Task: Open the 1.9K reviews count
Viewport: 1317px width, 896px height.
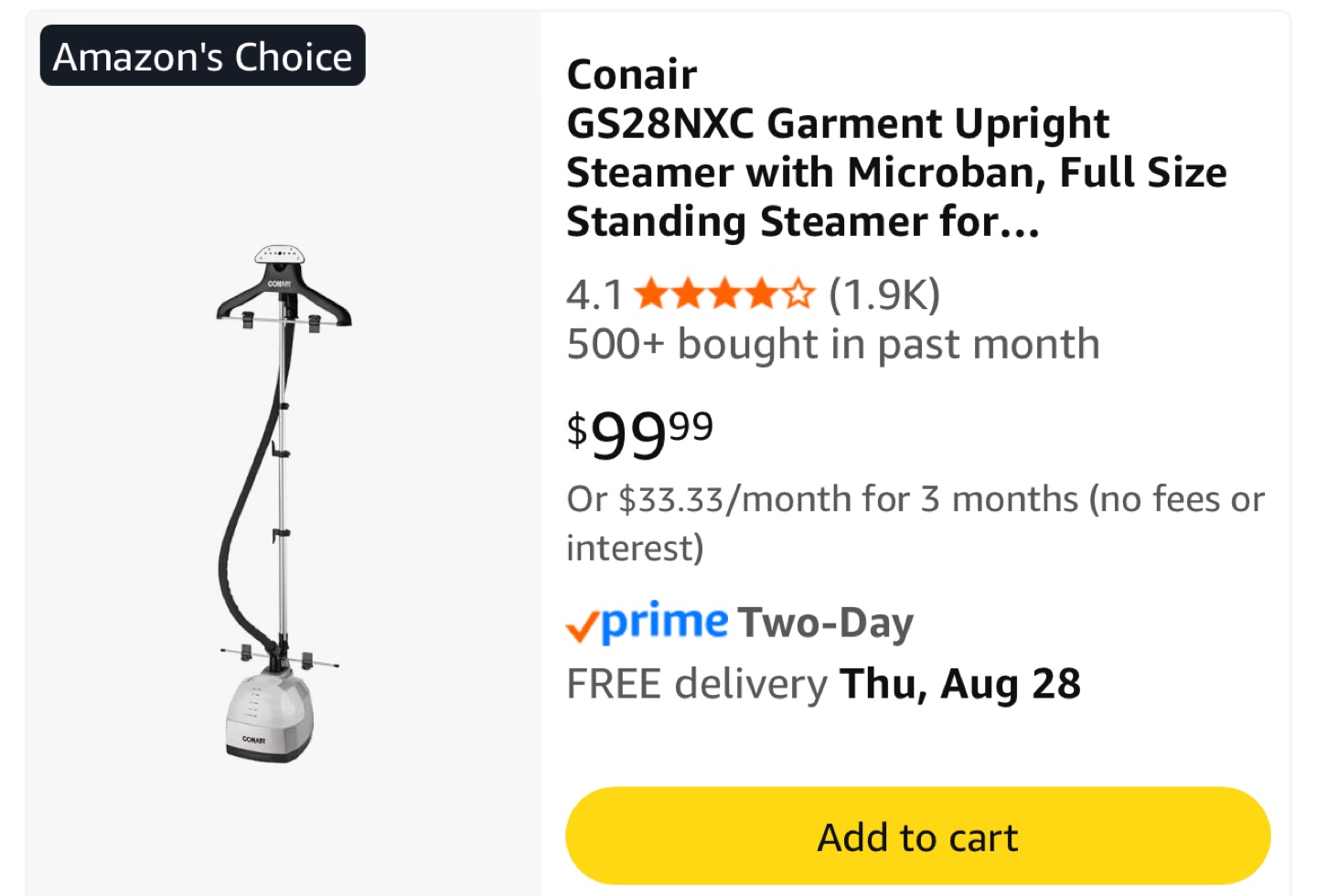Action: (883, 295)
